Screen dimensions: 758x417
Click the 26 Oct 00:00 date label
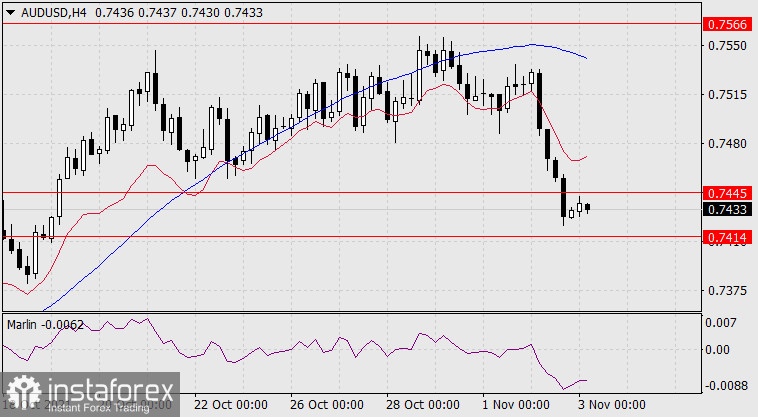pos(328,405)
